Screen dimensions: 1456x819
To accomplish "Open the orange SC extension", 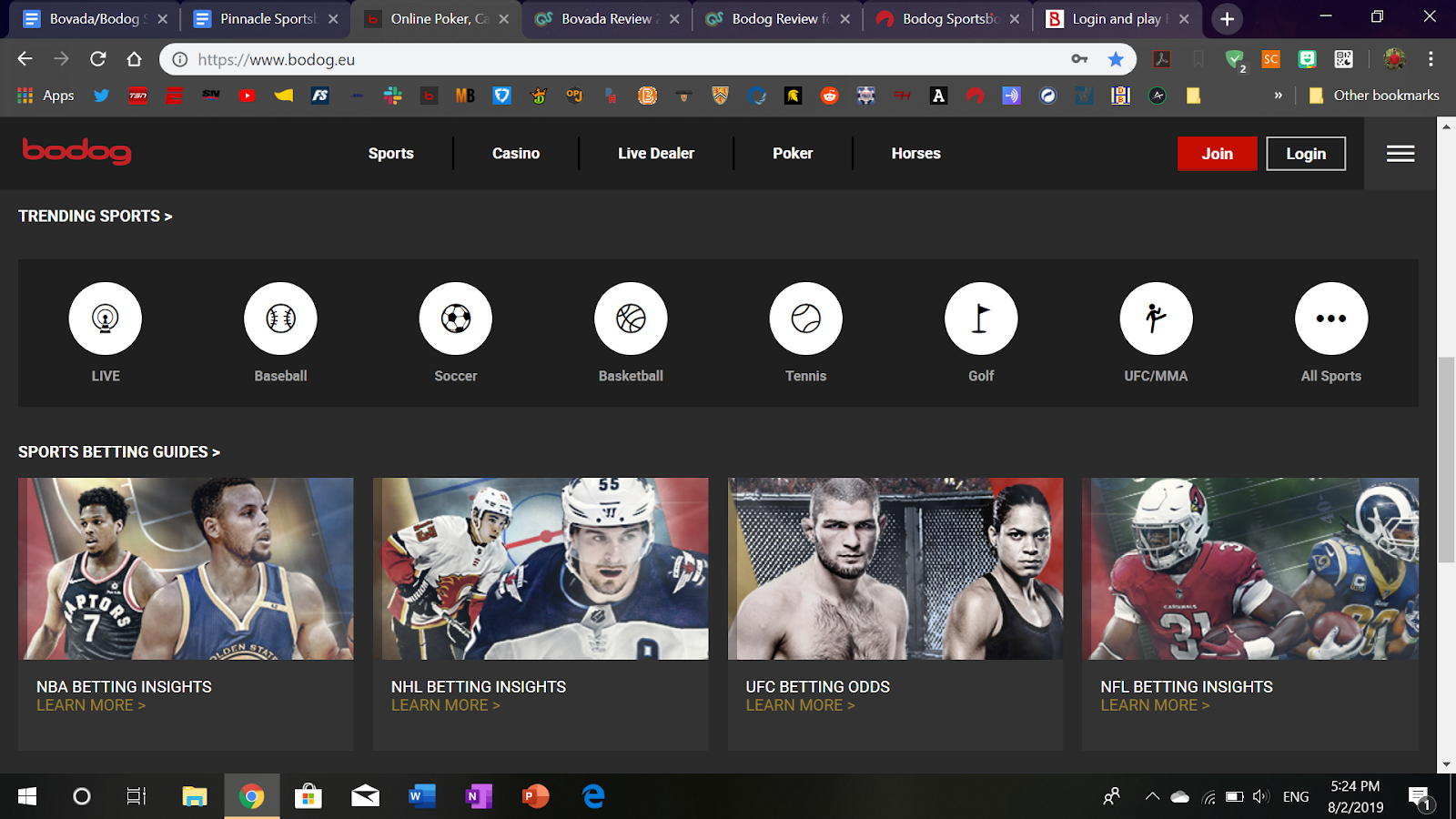I will tap(1270, 59).
